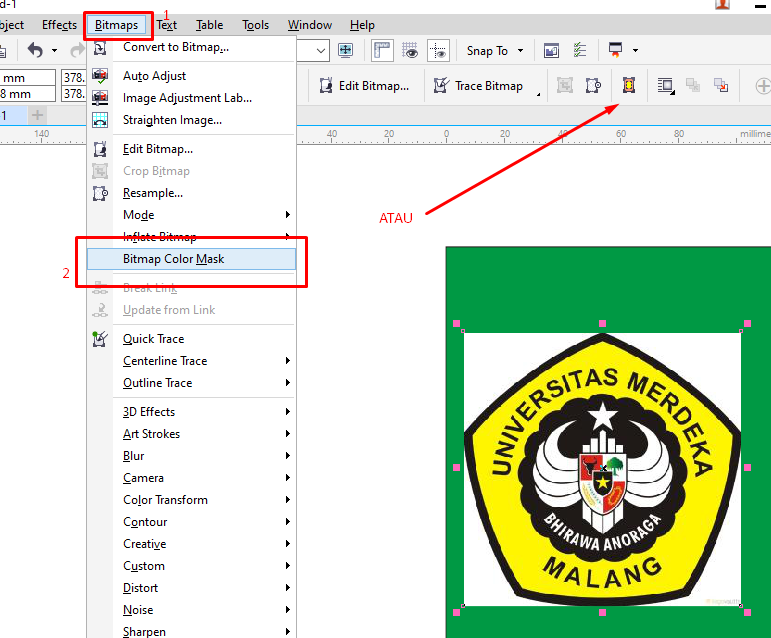This screenshot has height=638, width=771.
Task: Click the Bitmap Color Mask toolbar icon
Action: tap(629, 86)
